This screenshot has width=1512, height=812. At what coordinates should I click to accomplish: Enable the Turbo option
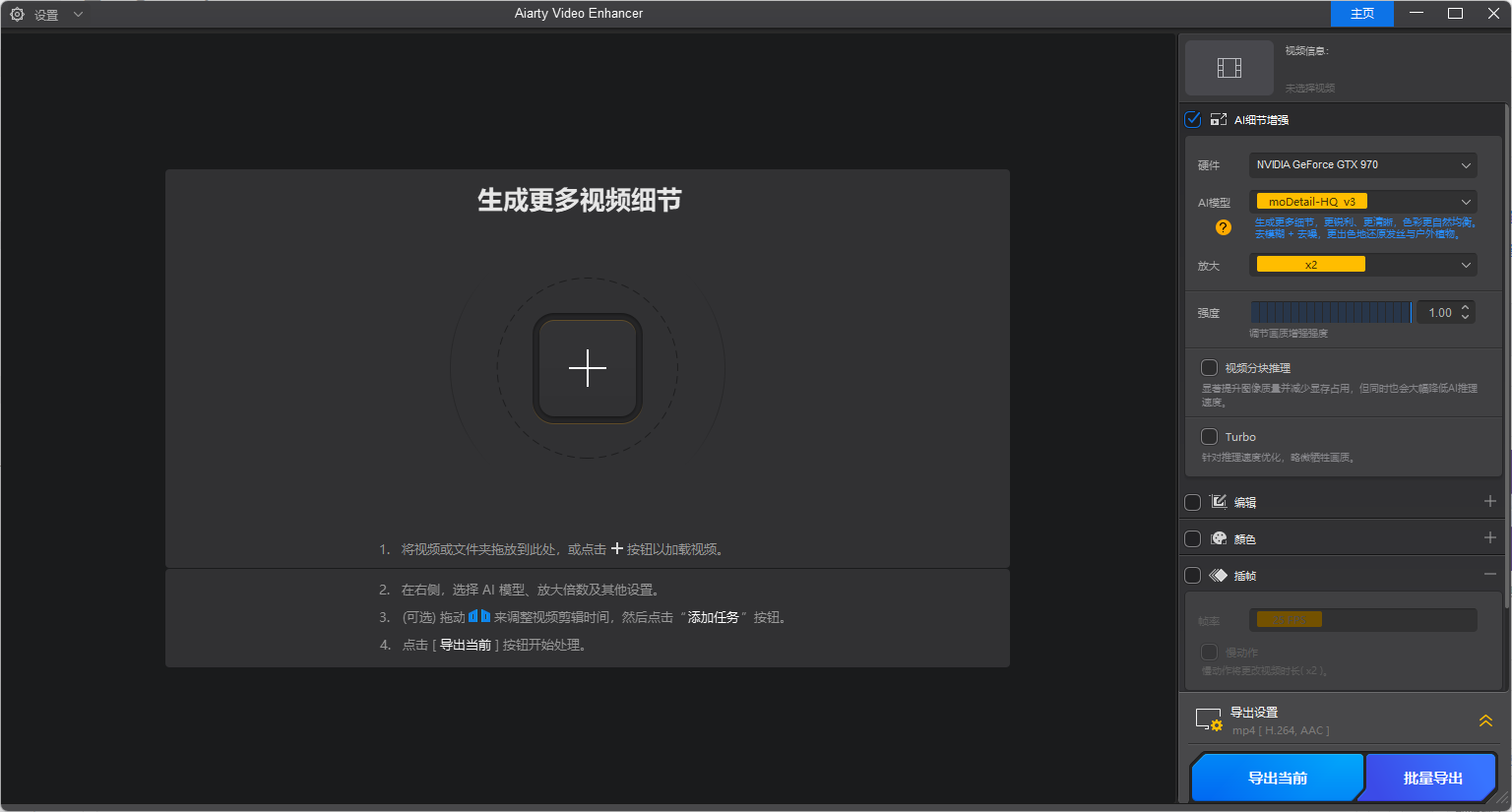(x=1209, y=436)
